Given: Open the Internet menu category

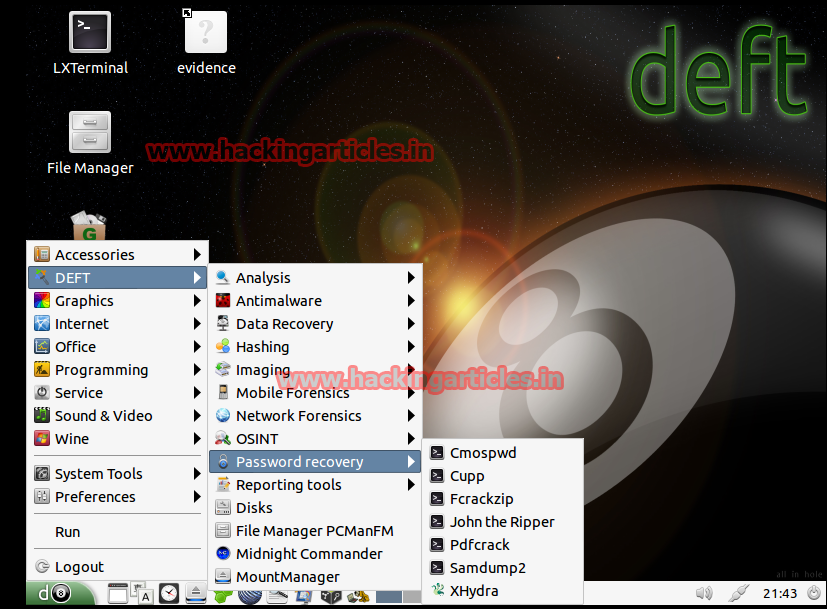Looking at the screenshot, I should point(118,324).
